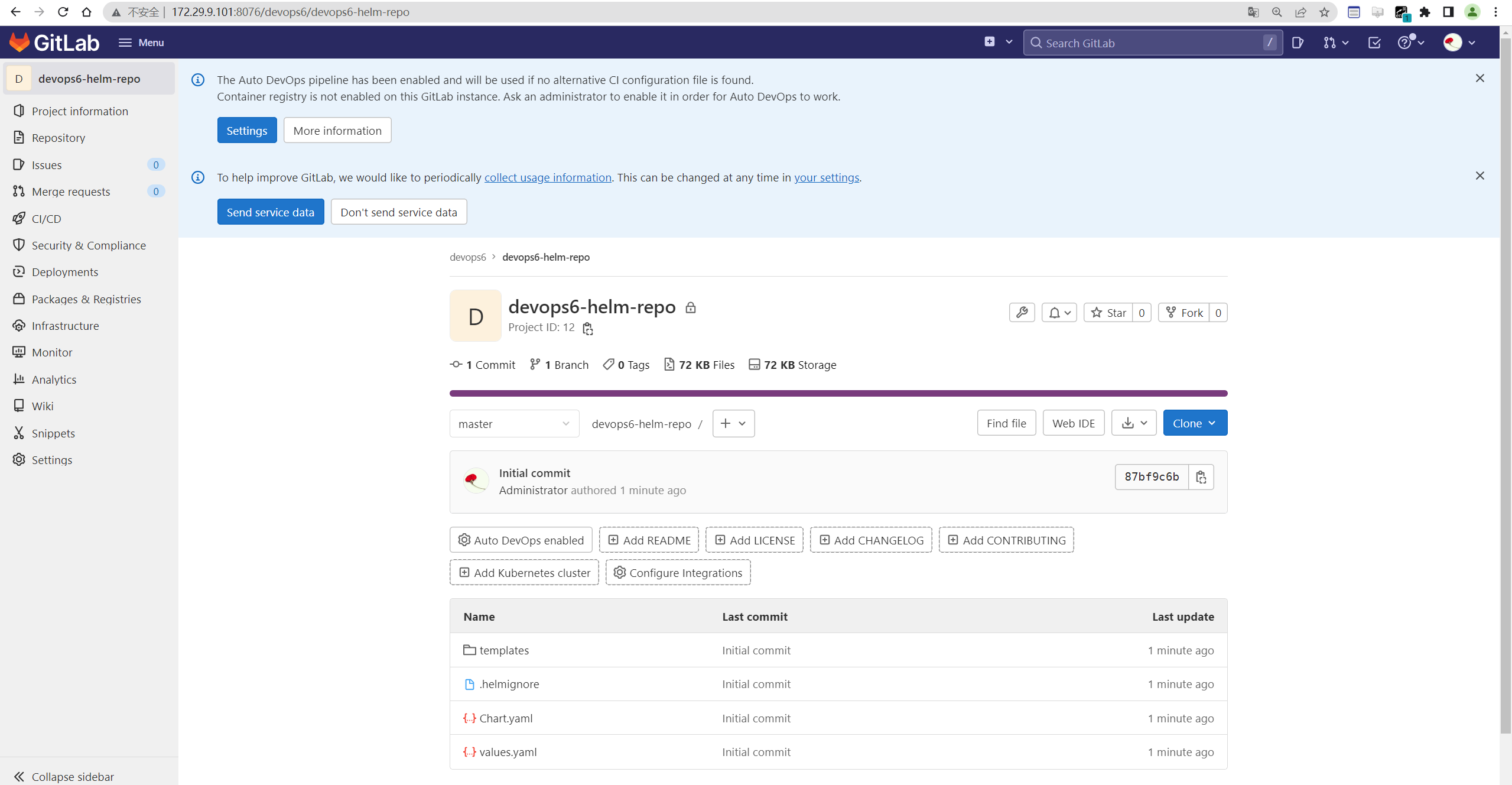Click the purple language bar
The image size is (1512, 785).
point(838,393)
